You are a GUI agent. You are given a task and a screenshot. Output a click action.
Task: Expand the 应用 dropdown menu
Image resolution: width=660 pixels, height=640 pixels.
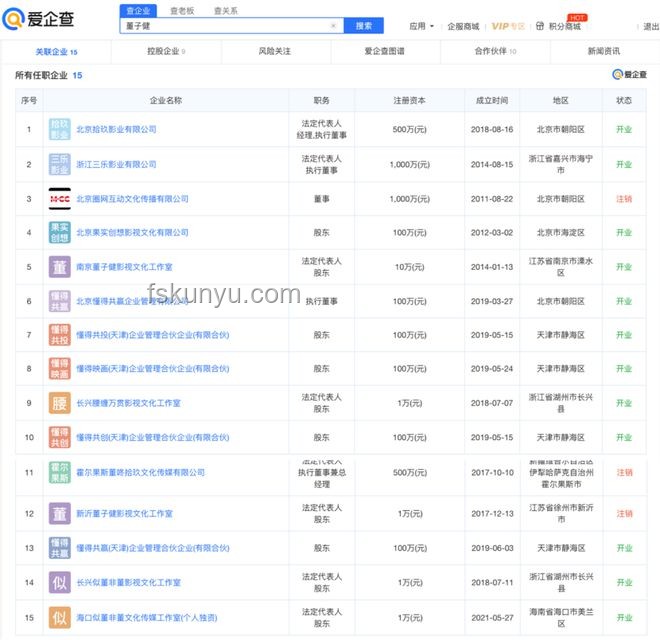(421, 26)
